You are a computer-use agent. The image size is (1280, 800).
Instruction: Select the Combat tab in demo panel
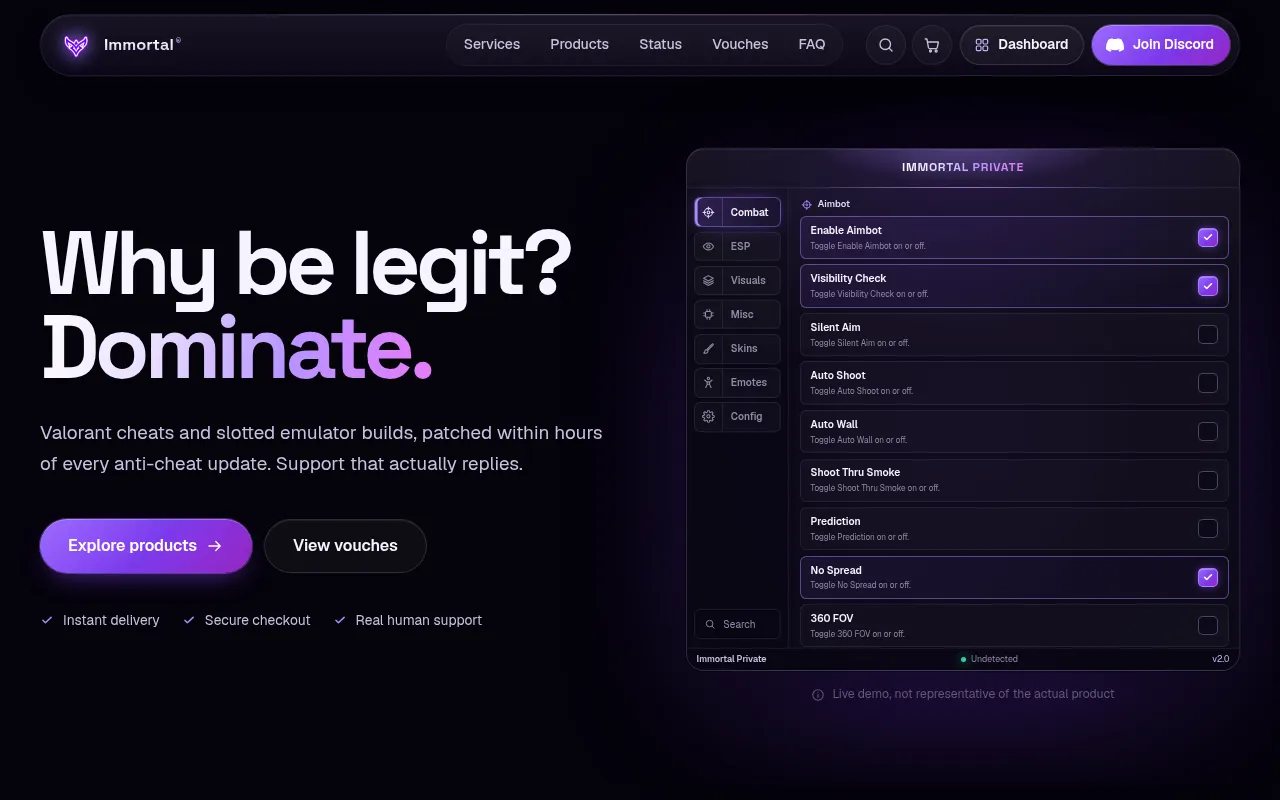738,212
